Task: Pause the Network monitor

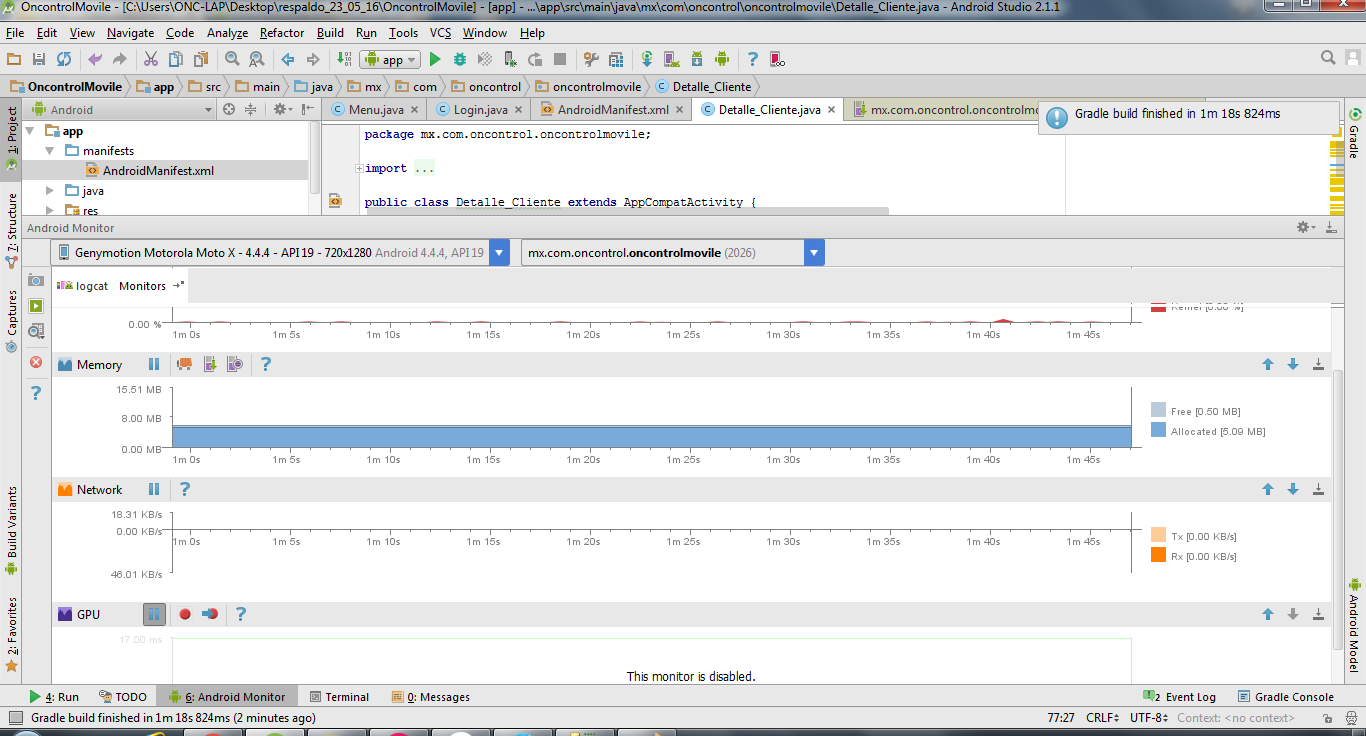Action: (154, 490)
